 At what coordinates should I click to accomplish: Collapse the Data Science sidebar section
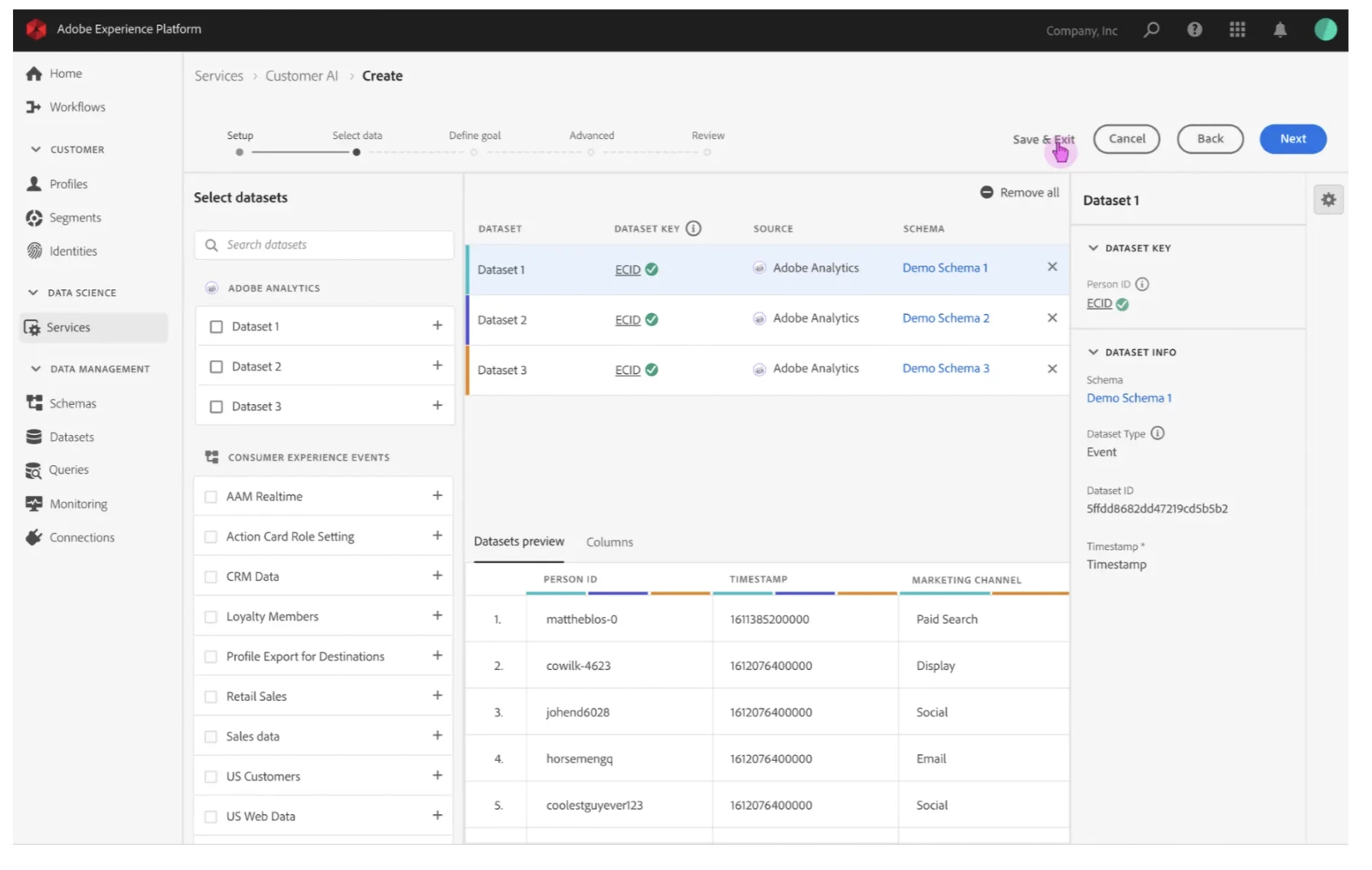pos(33,293)
